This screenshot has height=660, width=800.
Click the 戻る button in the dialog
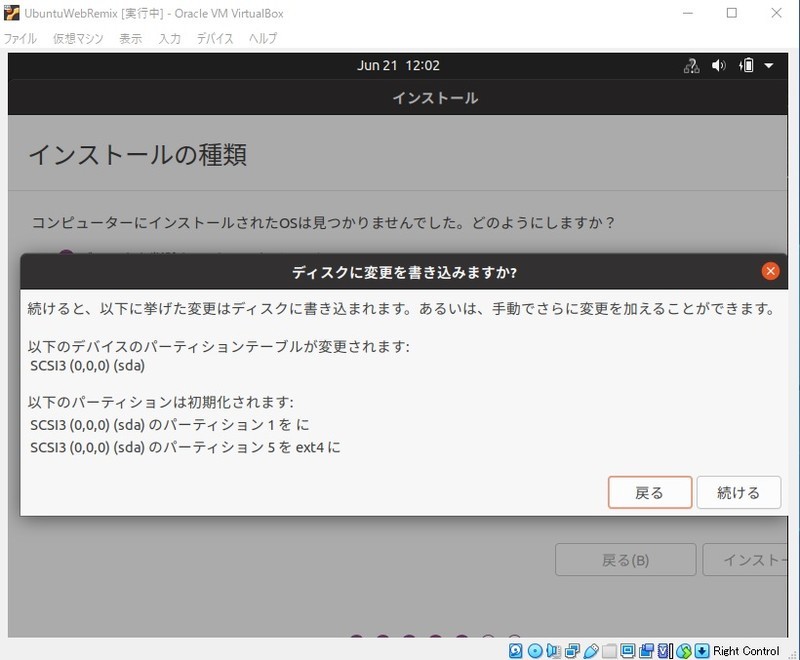[x=650, y=493]
